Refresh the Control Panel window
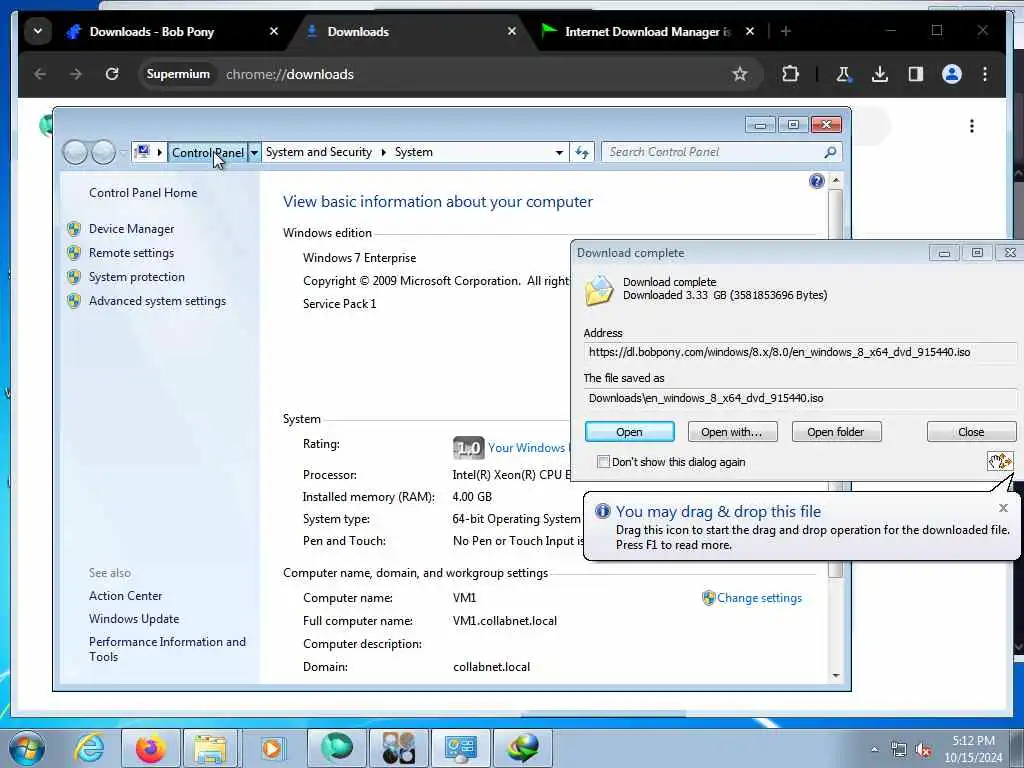Viewport: 1024px width, 768px height. coord(582,152)
